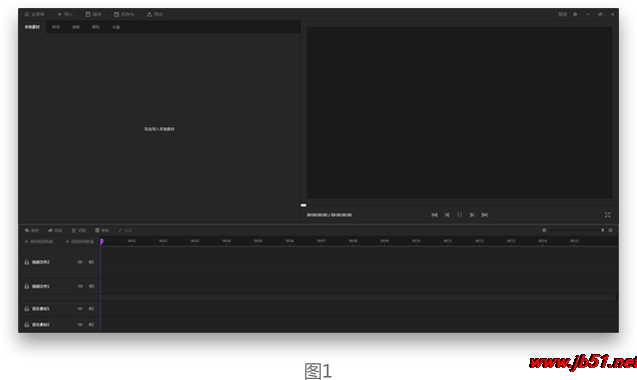Click the Import (导入) plus button
The image size is (637, 380).
(x=65, y=14)
